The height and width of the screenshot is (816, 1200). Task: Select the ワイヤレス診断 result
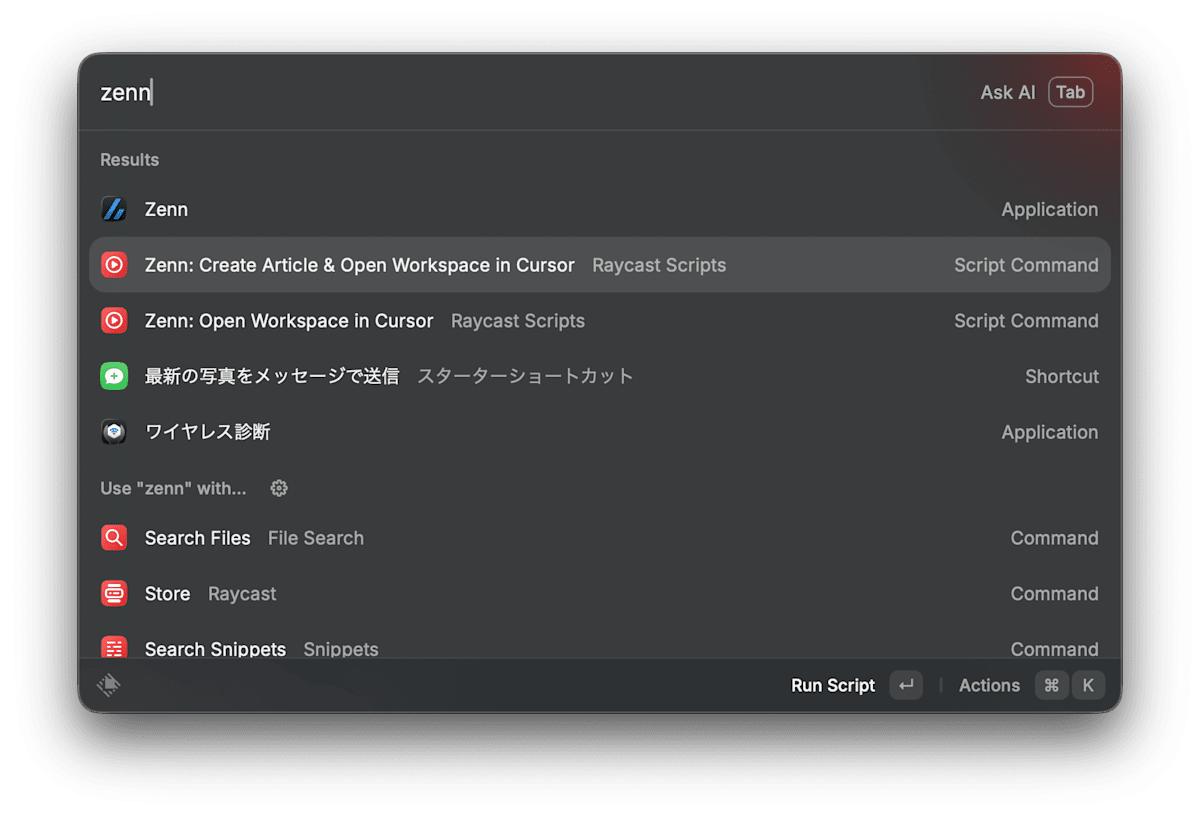coord(600,432)
